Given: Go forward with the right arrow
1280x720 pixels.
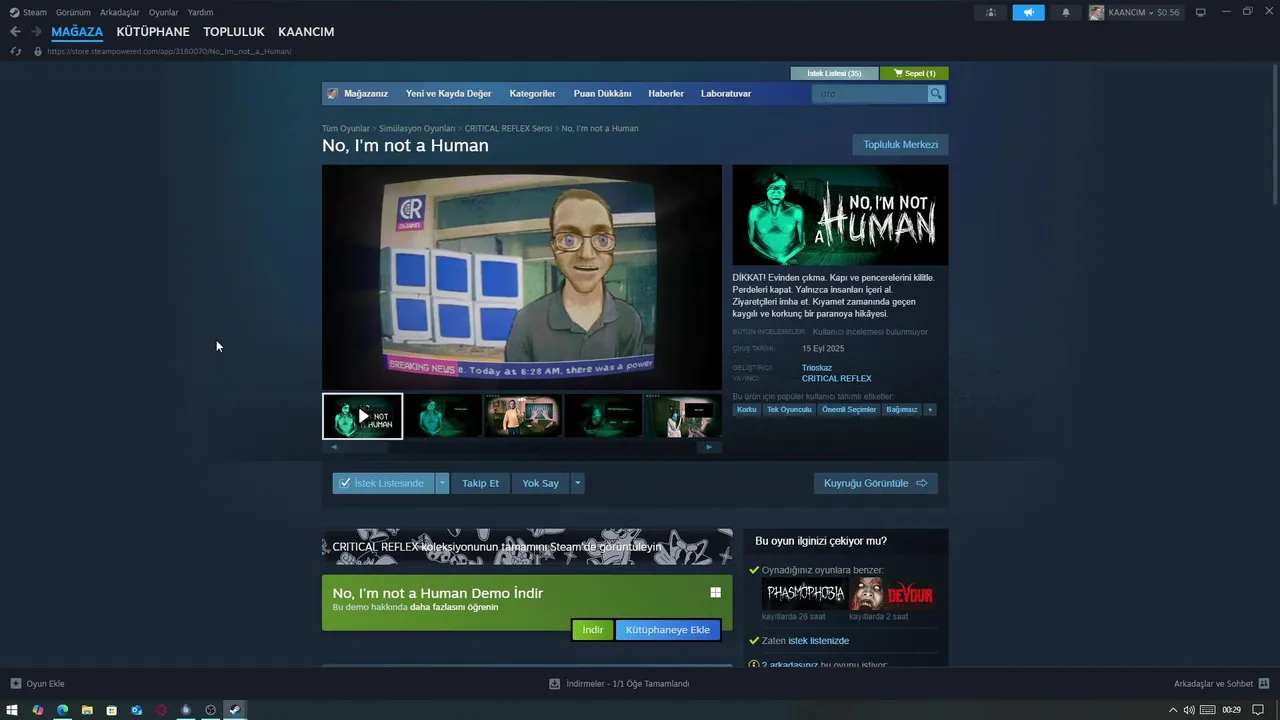Looking at the screenshot, I should 36,32.
